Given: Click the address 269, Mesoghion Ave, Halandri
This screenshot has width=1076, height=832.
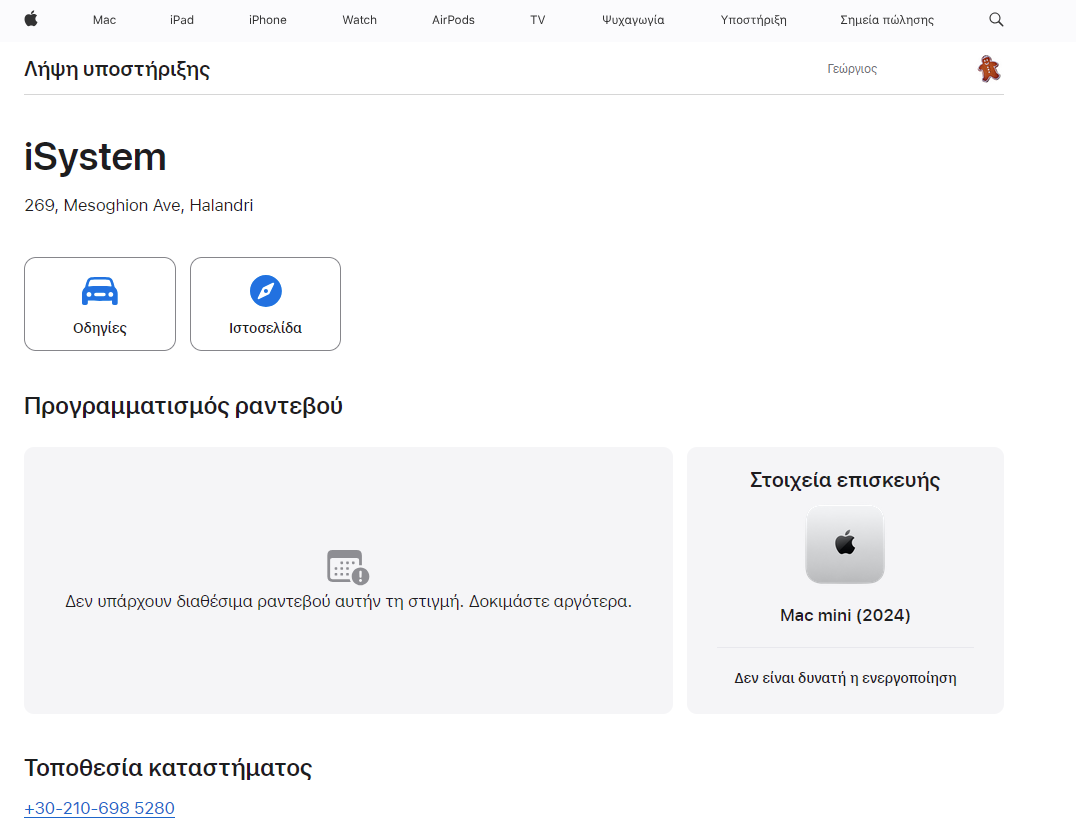Looking at the screenshot, I should pos(139,205).
